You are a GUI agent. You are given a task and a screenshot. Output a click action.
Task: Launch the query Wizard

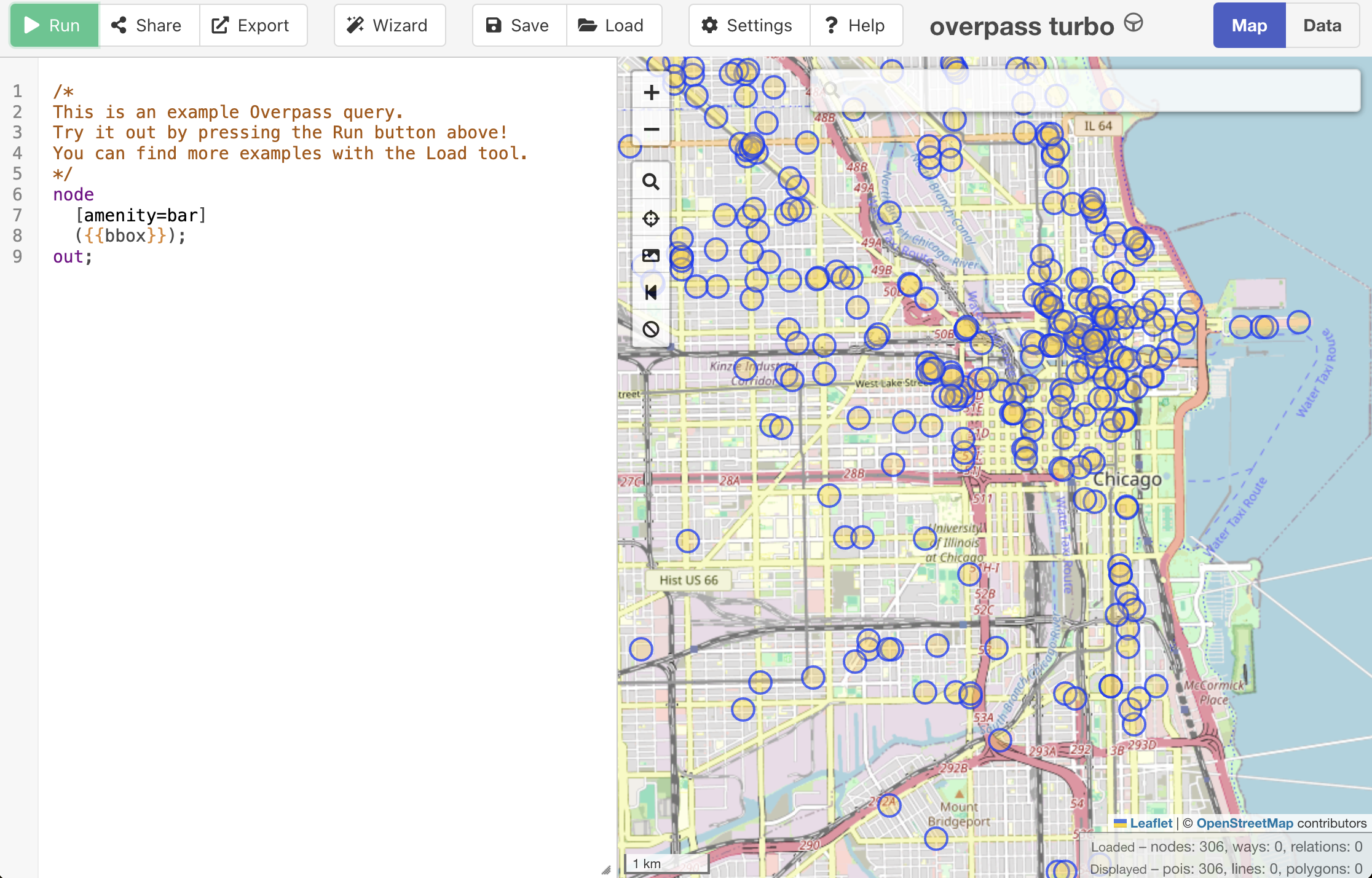click(x=390, y=25)
